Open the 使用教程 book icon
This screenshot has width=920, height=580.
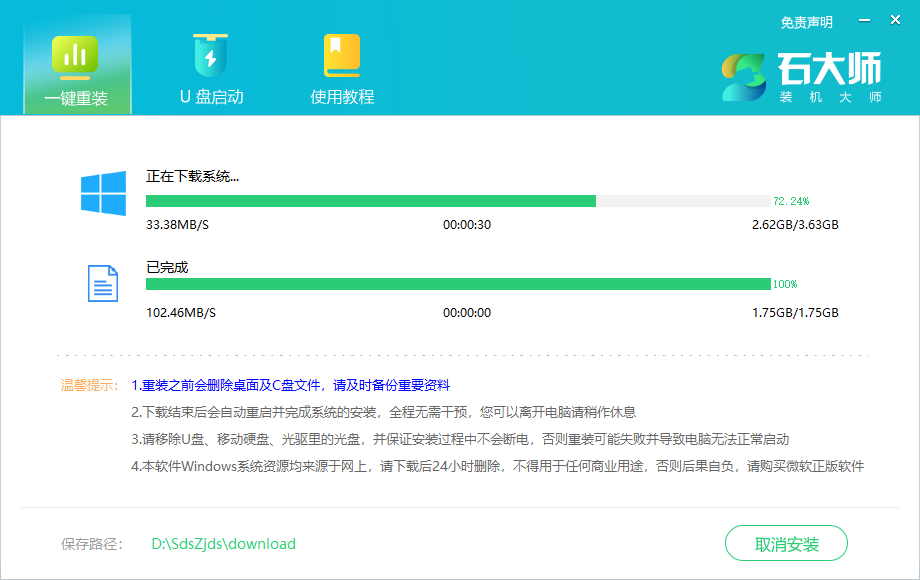(343, 55)
